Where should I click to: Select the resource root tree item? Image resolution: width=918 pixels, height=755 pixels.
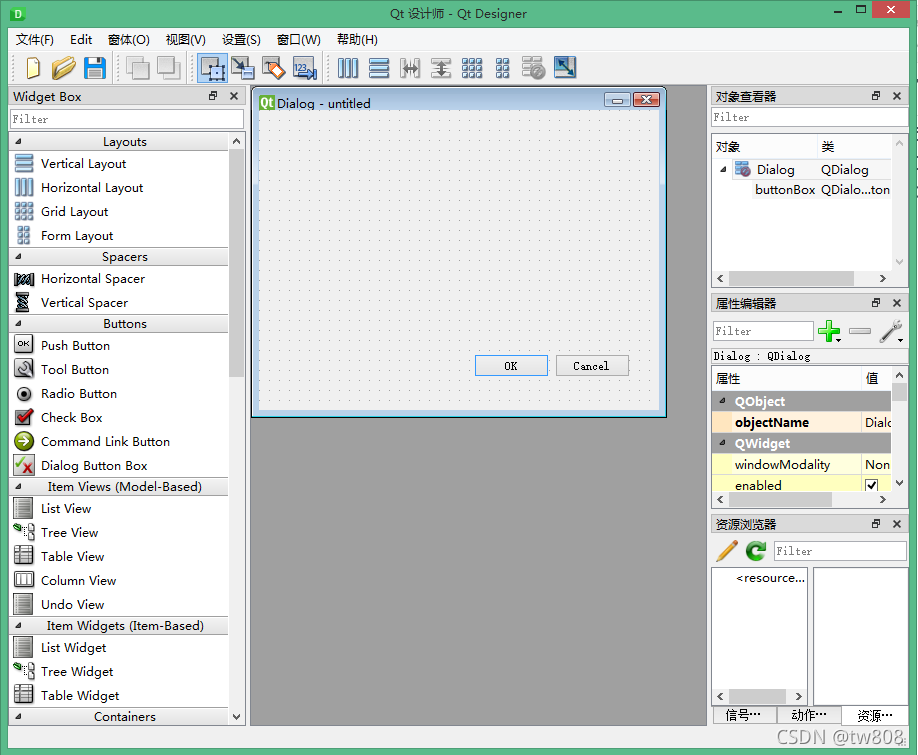point(770,578)
